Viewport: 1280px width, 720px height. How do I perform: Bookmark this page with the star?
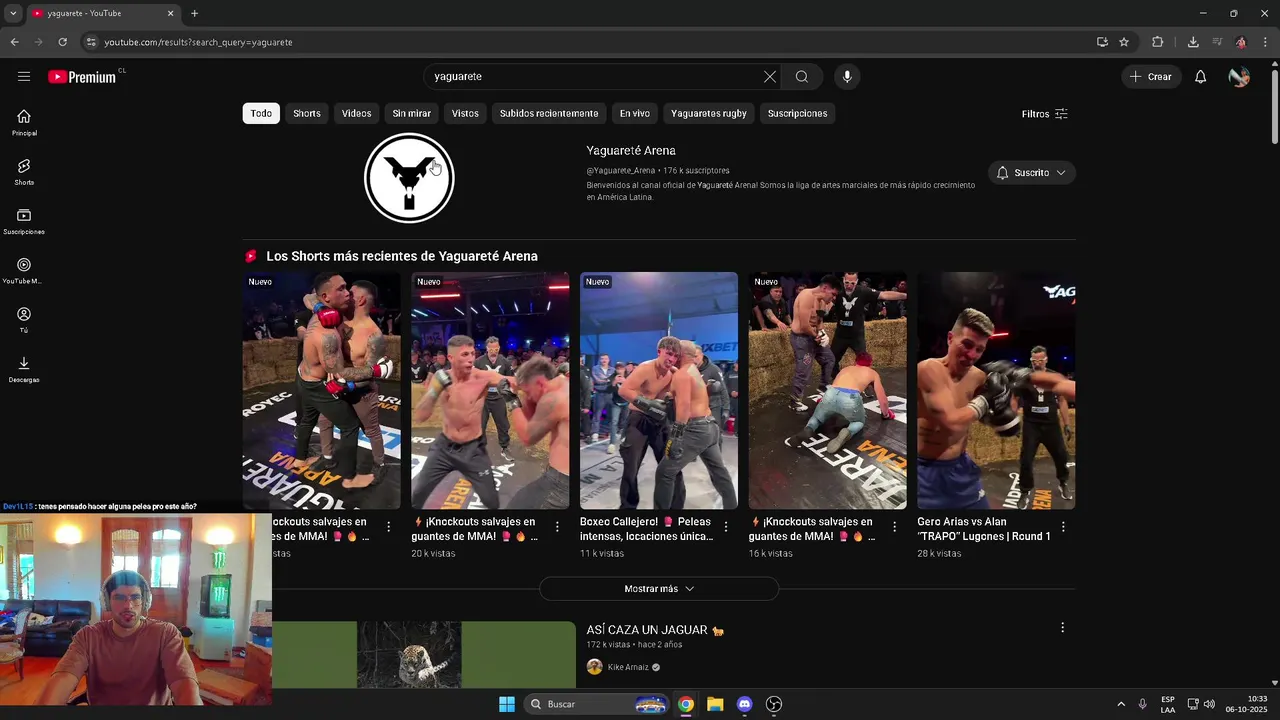click(1124, 42)
